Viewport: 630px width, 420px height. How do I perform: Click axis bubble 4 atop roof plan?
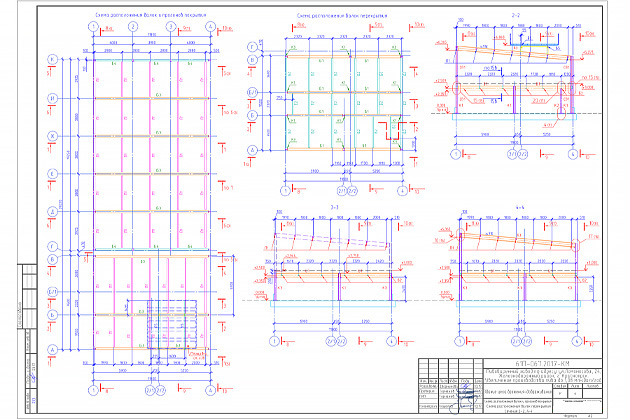pos(208,29)
